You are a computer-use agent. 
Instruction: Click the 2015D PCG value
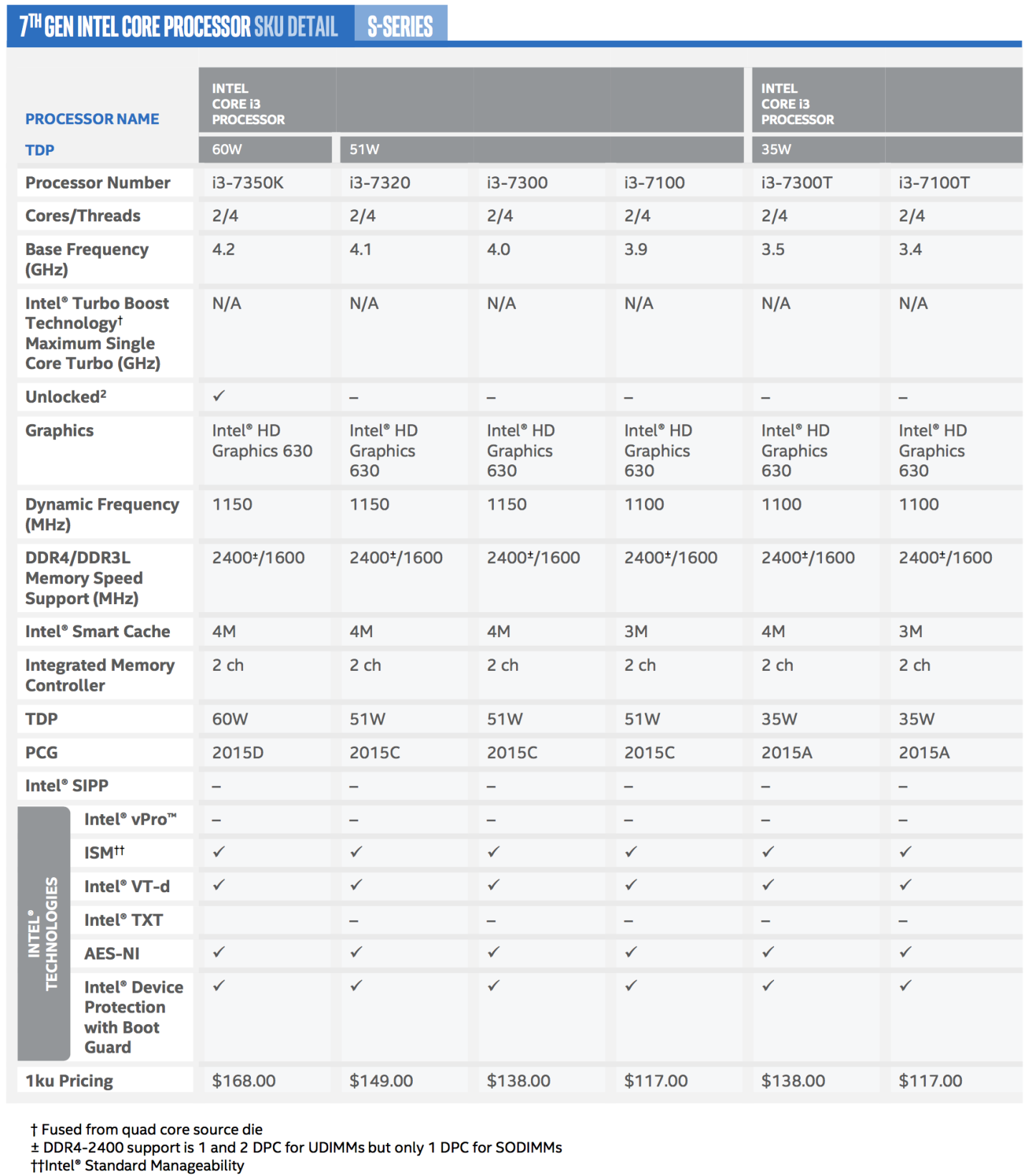[238, 752]
